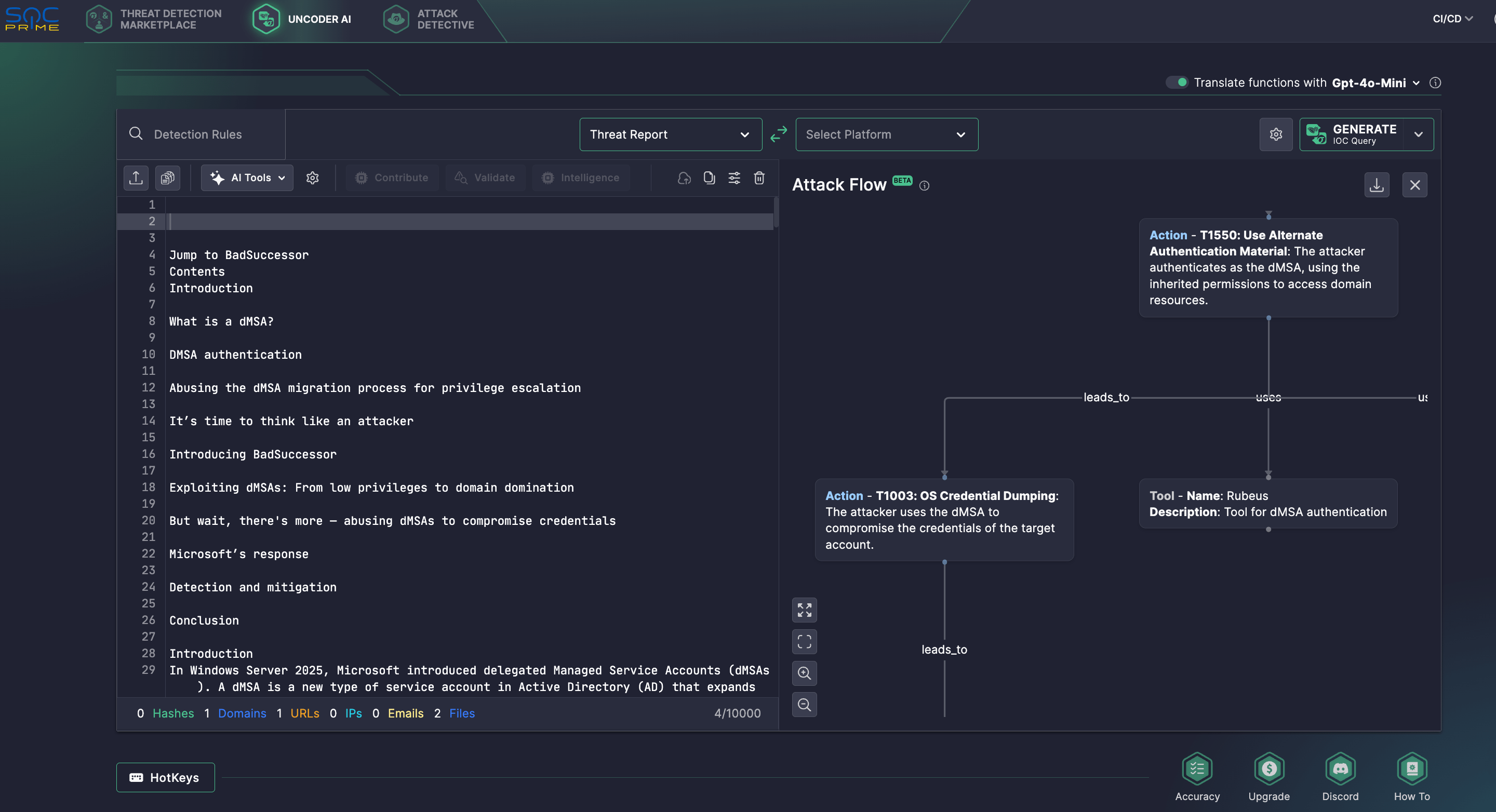Expand Generate button options arrow

[1418, 134]
